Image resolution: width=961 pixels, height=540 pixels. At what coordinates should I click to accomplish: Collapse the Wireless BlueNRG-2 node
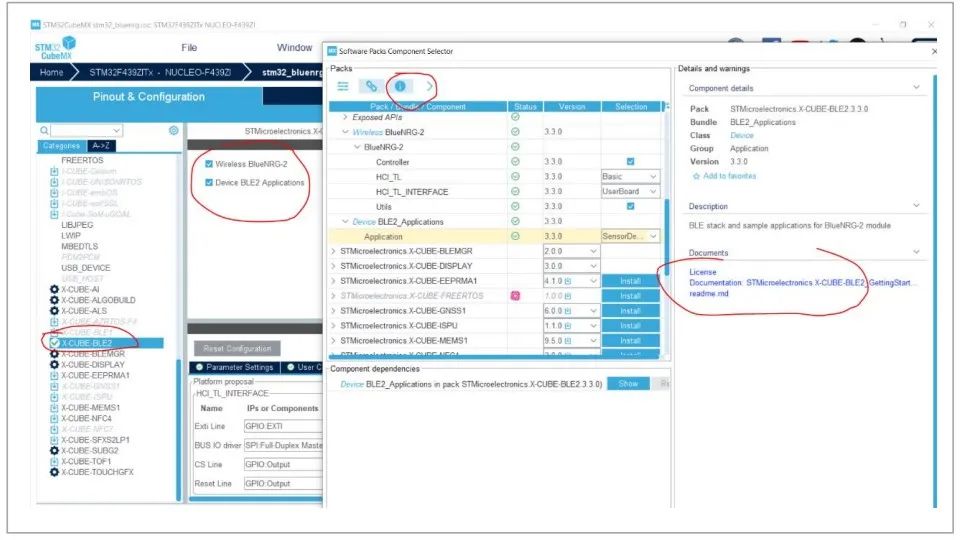pos(345,132)
